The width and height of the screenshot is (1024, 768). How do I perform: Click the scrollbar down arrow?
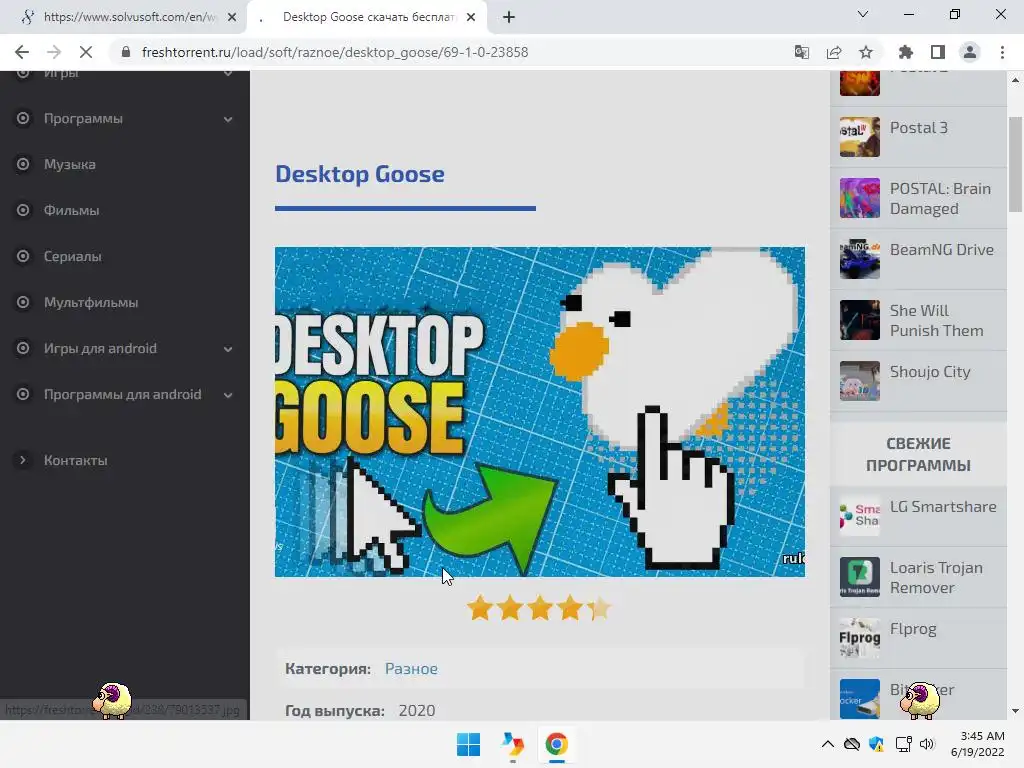click(1015, 711)
